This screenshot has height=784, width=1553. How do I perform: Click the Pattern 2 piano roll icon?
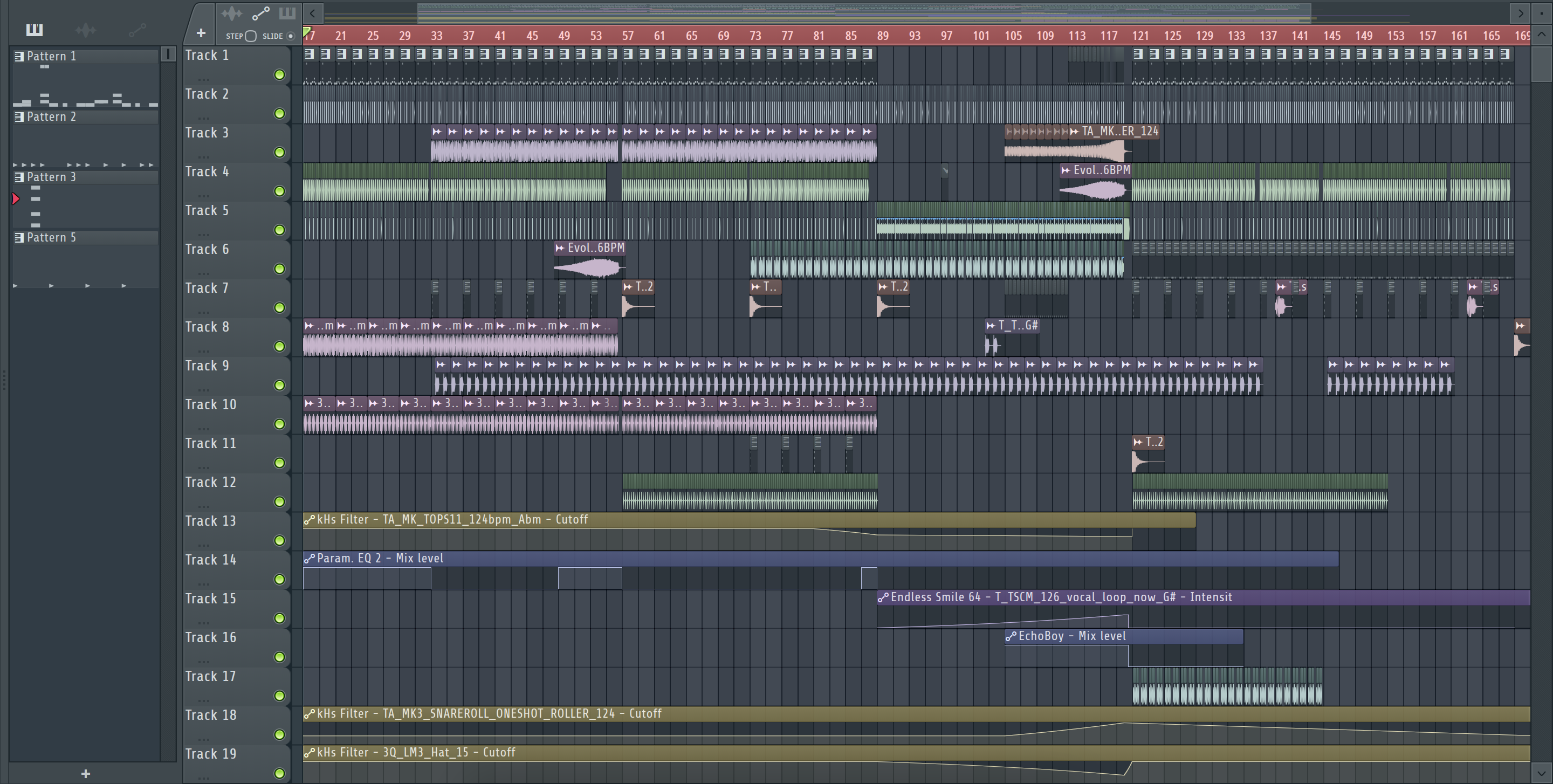tap(19, 116)
